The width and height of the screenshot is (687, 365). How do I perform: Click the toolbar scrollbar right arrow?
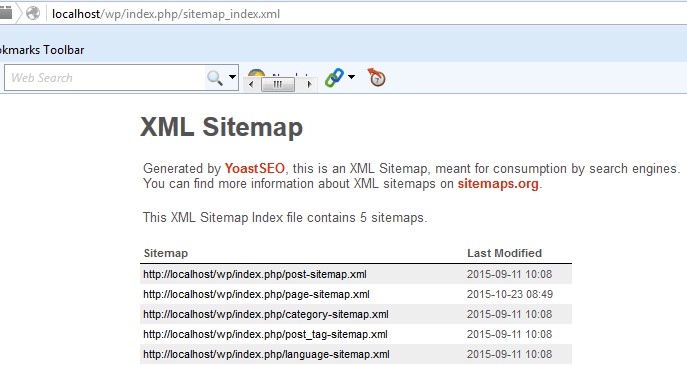tap(309, 84)
